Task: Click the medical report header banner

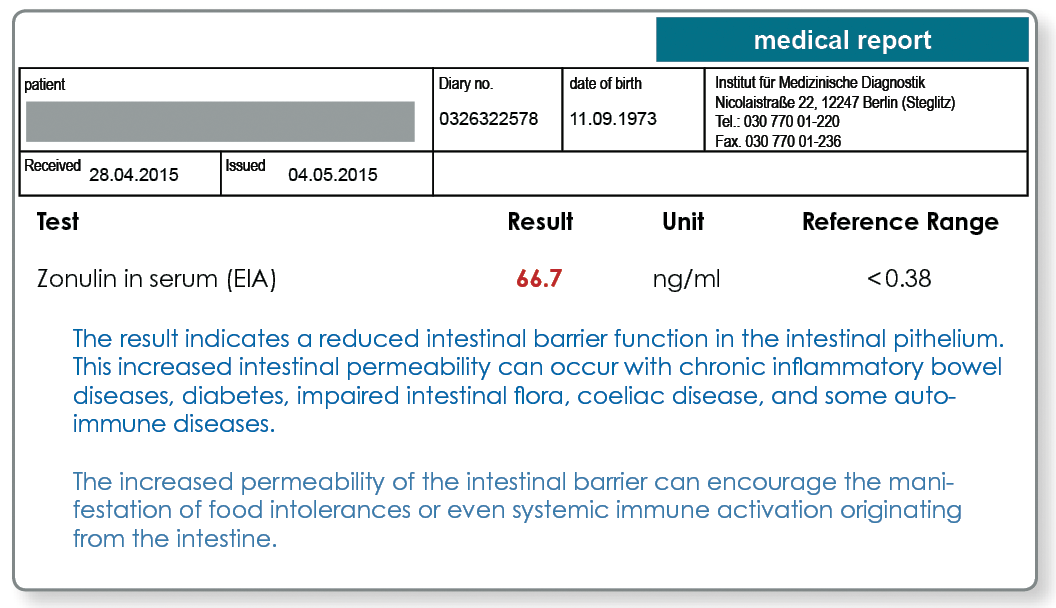Action: (x=842, y=40)
